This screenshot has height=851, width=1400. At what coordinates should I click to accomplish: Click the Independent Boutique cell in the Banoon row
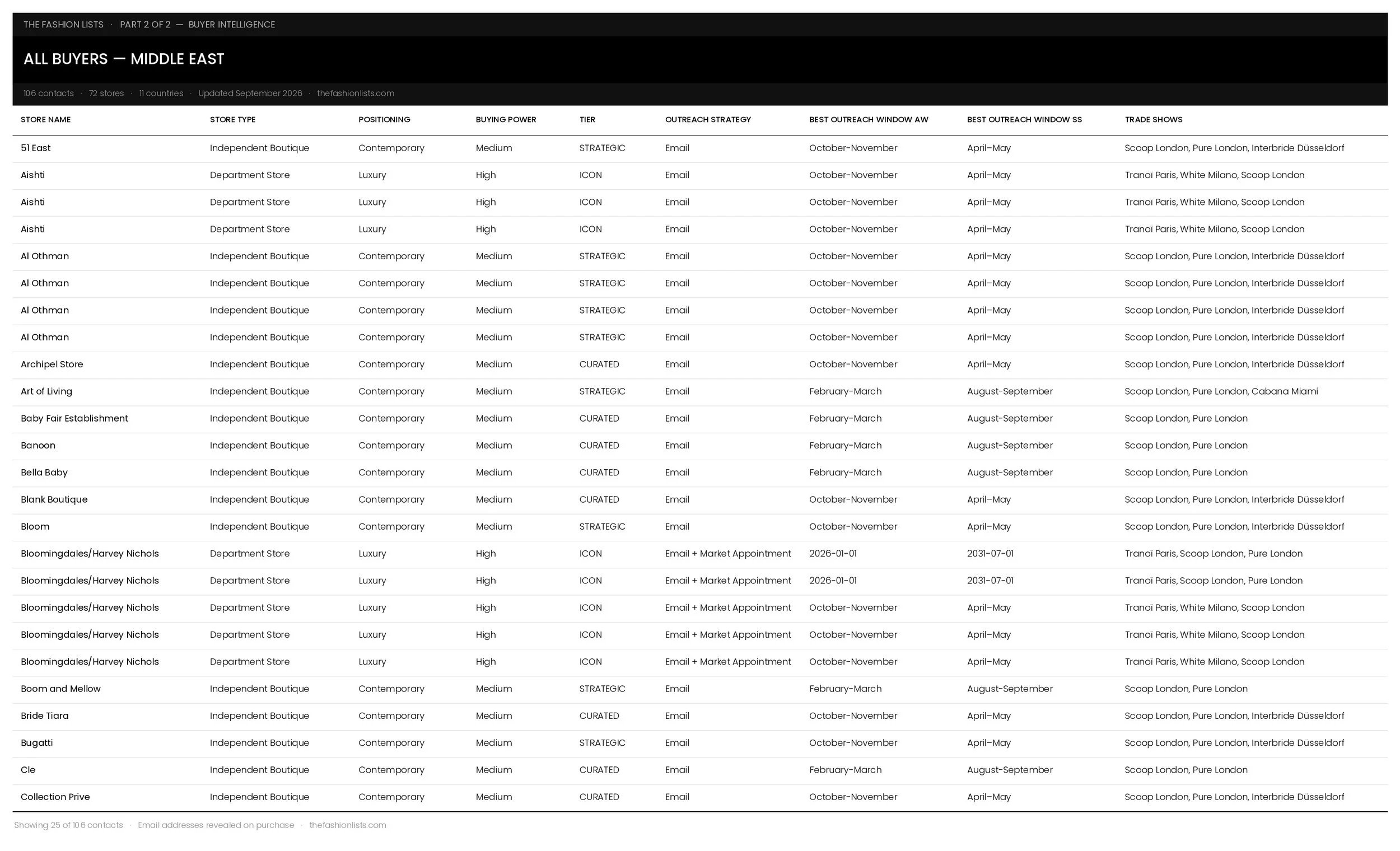(259, 446)
